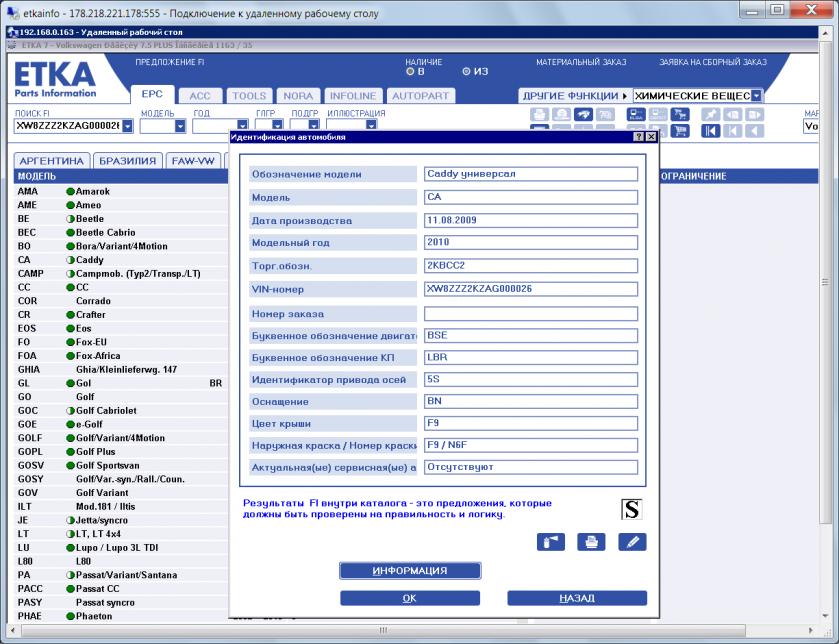Click МАТЕРИАЛЬНЫЙ ЗАКАЗ header link
Image resolution: width=839 pixels, height=644 pixels.
(x=581, y=62)
